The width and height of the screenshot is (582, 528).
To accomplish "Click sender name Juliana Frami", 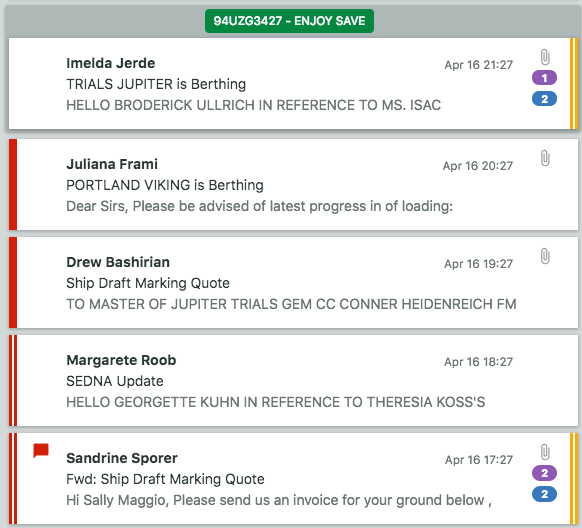I will point(112,164).
